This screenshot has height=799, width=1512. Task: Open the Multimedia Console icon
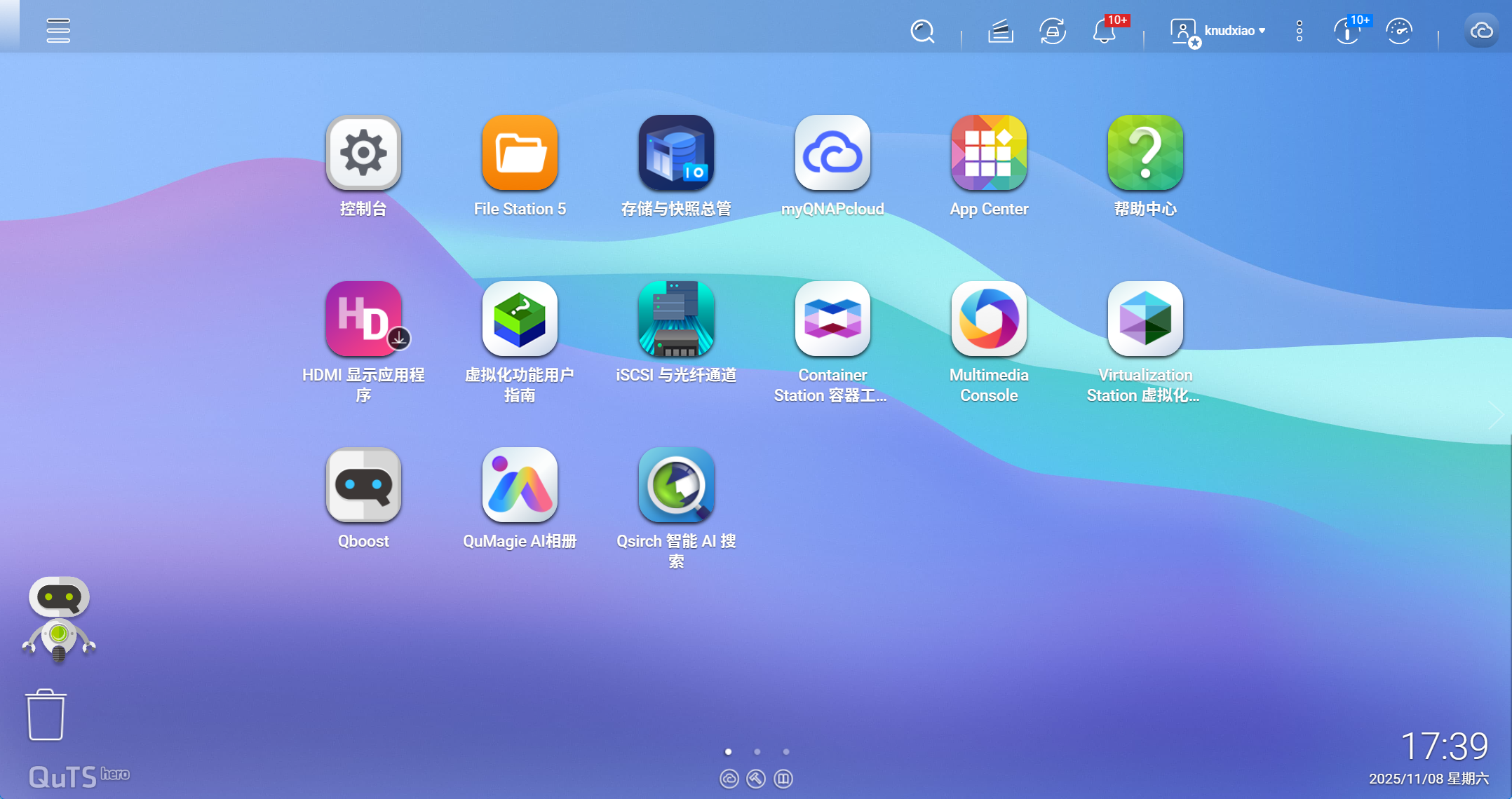[988, 320]
